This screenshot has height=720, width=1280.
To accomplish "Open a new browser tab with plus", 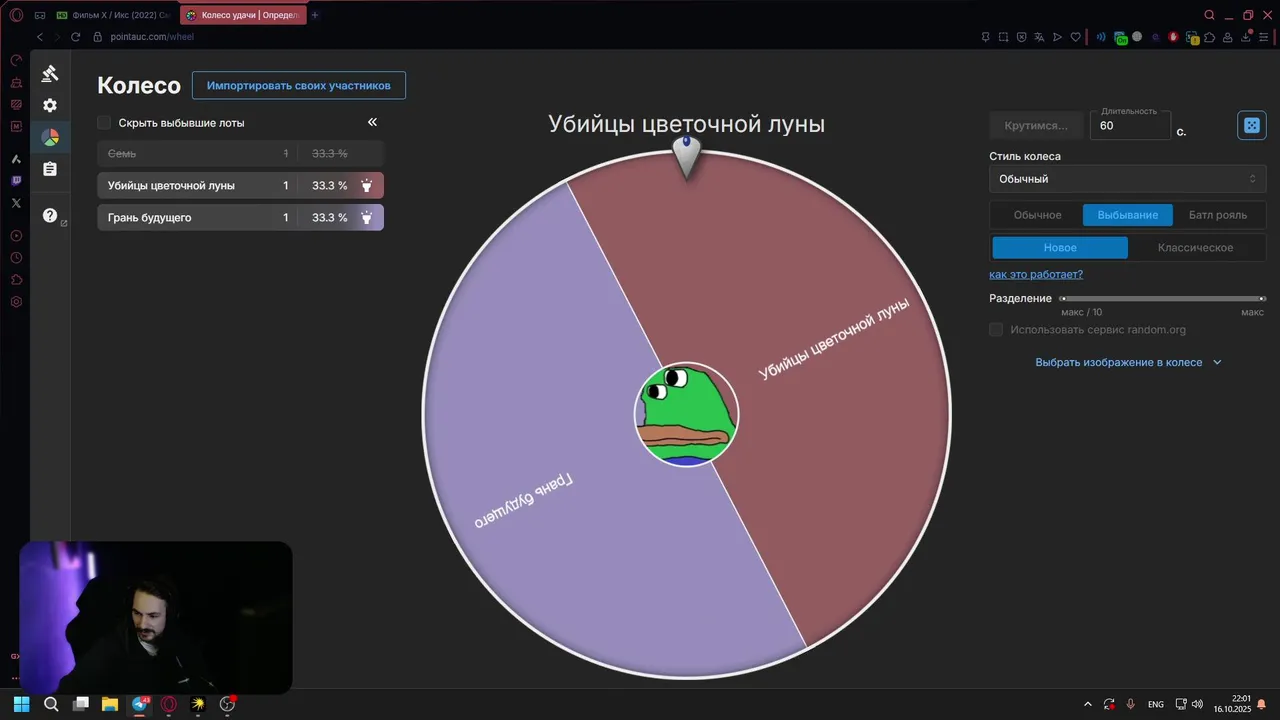I will click(315, 15).
